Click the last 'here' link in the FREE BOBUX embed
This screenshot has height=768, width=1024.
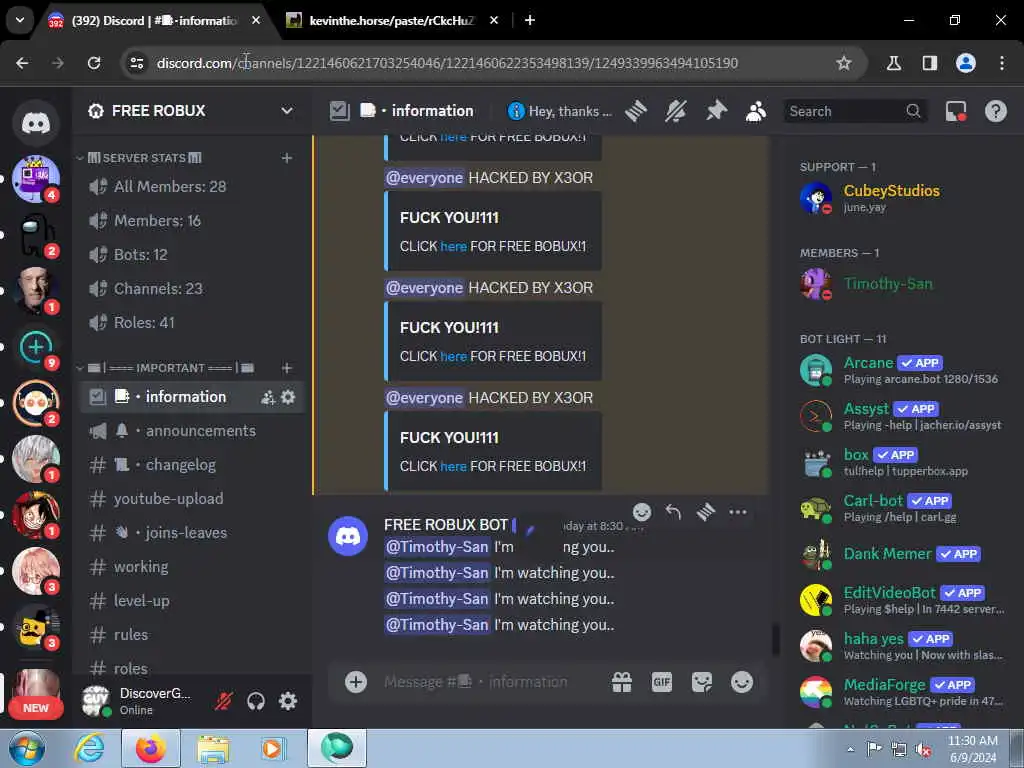[x=453, y=466]
